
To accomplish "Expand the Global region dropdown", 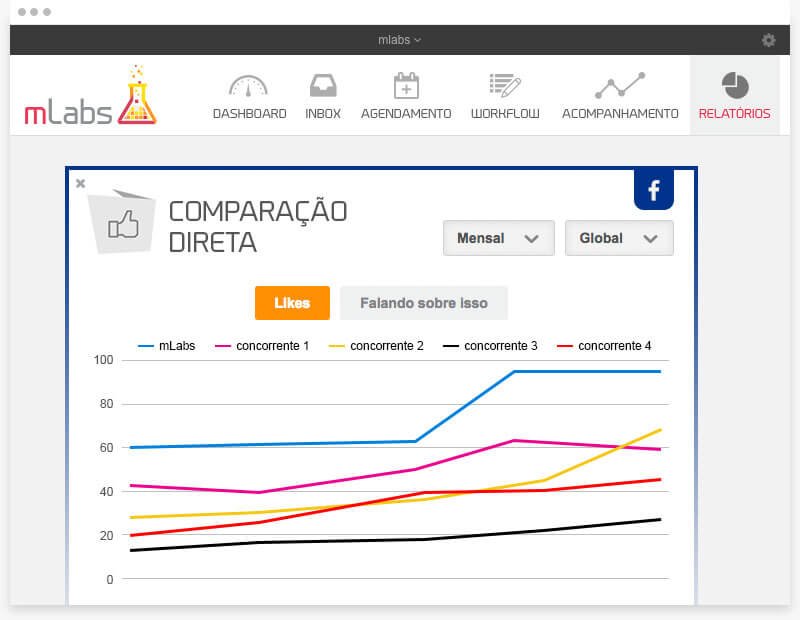I will pyautogui.click(x=619, y=238).
